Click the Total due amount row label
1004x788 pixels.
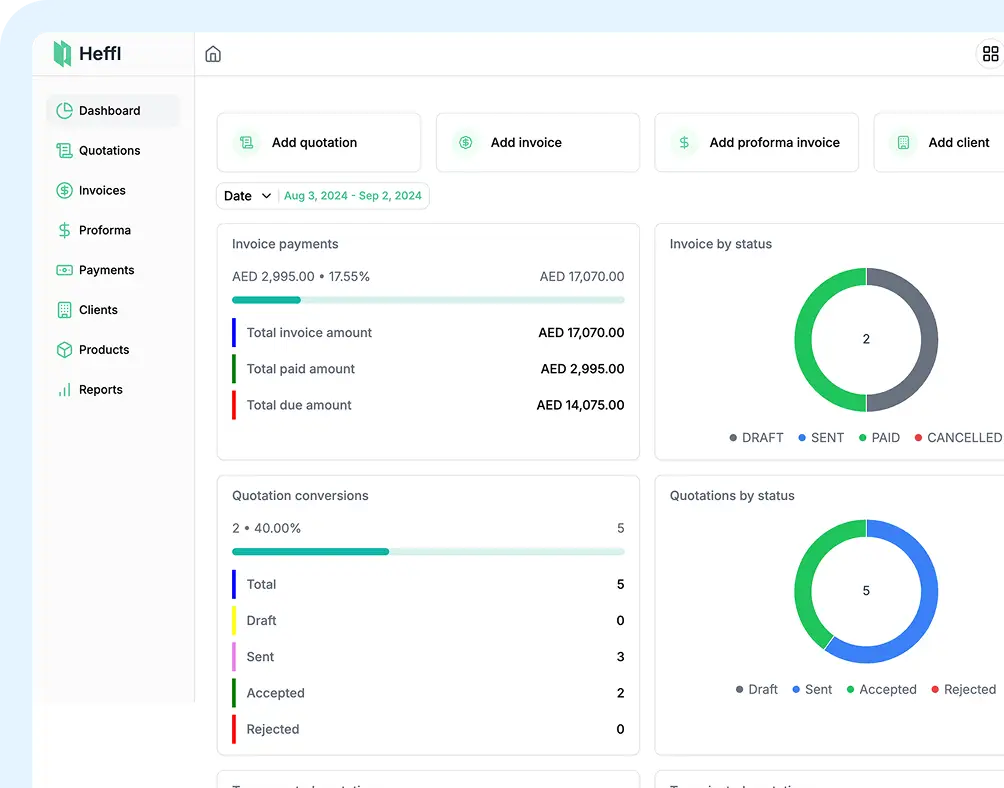(299, 405)
